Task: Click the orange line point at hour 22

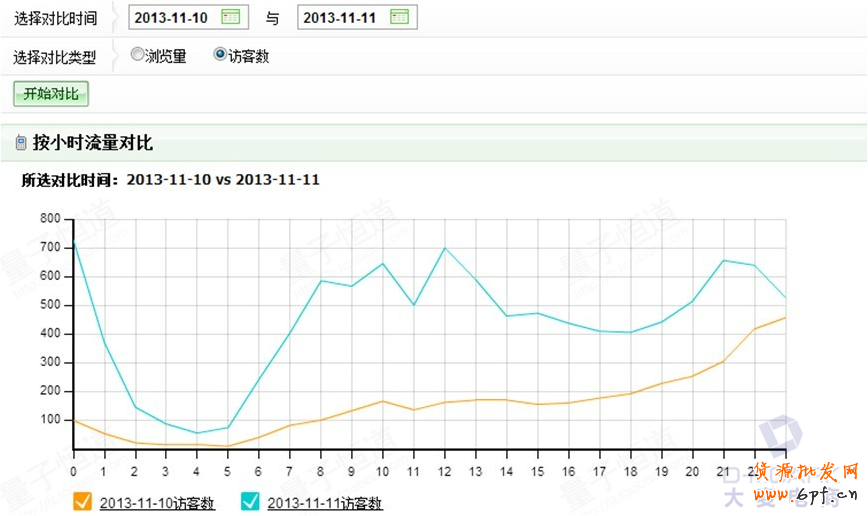Action: 754,329
